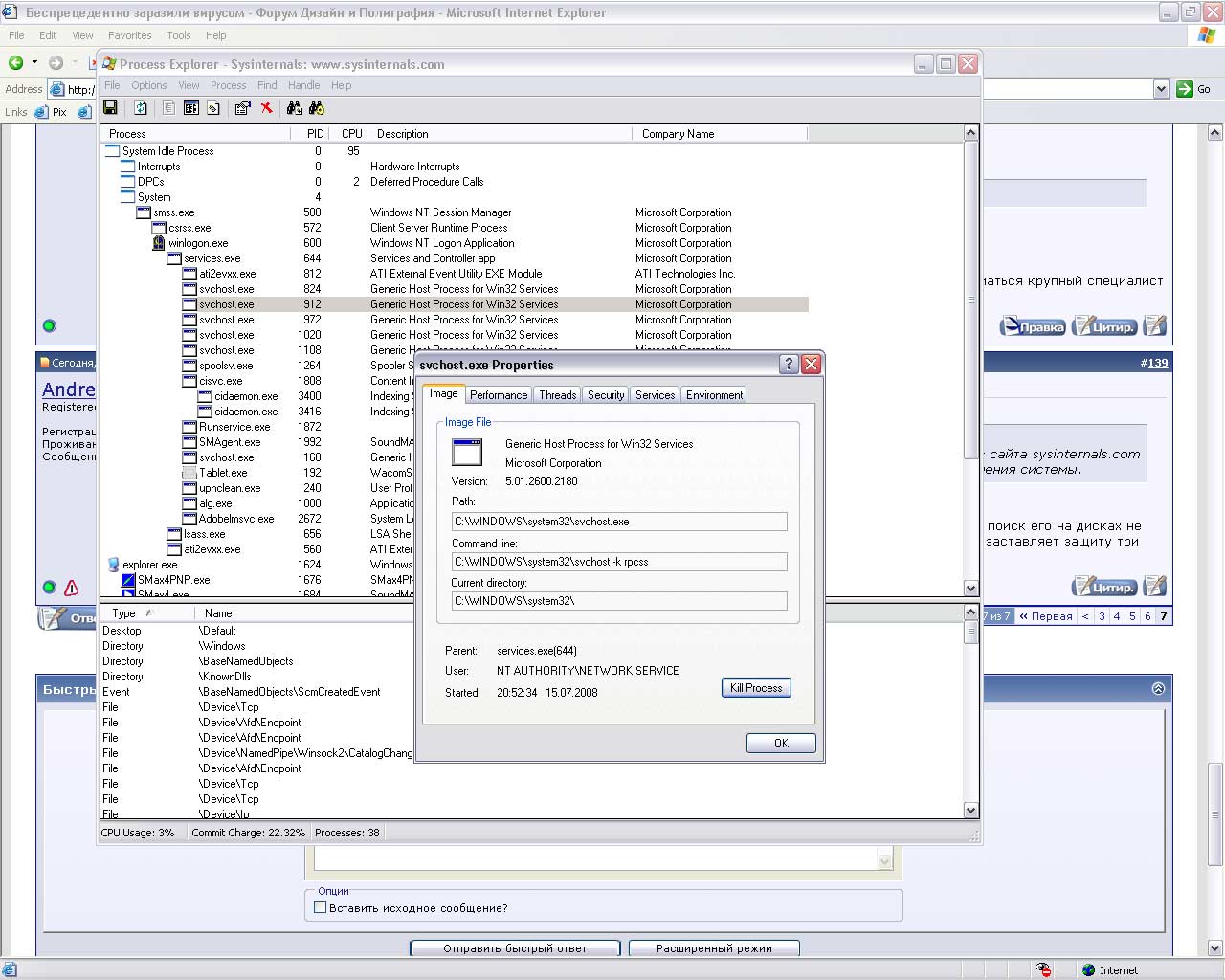Toggle the Show Process Tree toolbar icon
This screenshot has height=980, width=1225.
[x=168, y=108]
